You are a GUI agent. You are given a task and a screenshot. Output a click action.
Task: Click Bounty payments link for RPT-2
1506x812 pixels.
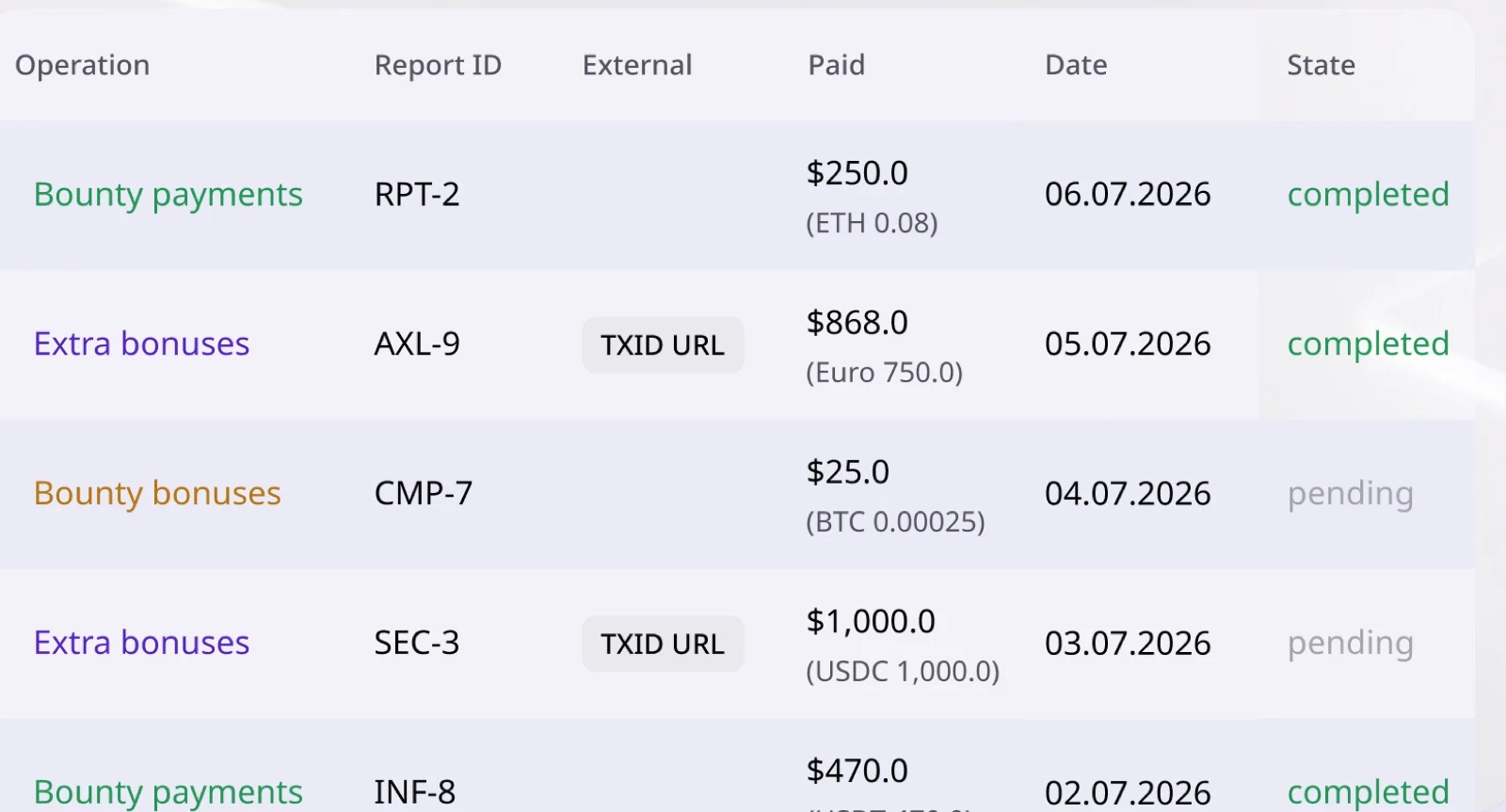tap(168, 195)
